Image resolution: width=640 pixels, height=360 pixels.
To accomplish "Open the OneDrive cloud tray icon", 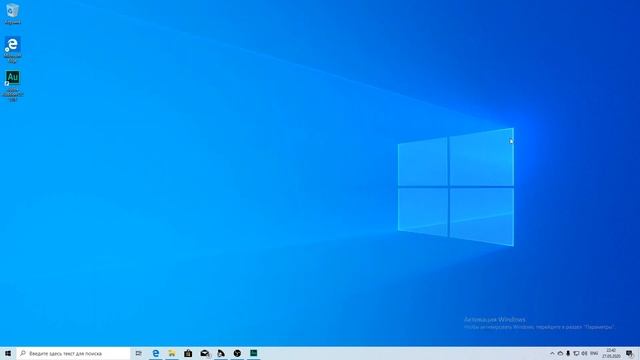I will pyautogui.click(x=560, y=353).
